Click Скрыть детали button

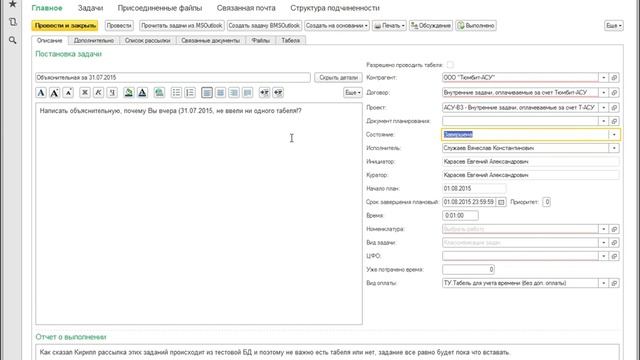[338, 78]
